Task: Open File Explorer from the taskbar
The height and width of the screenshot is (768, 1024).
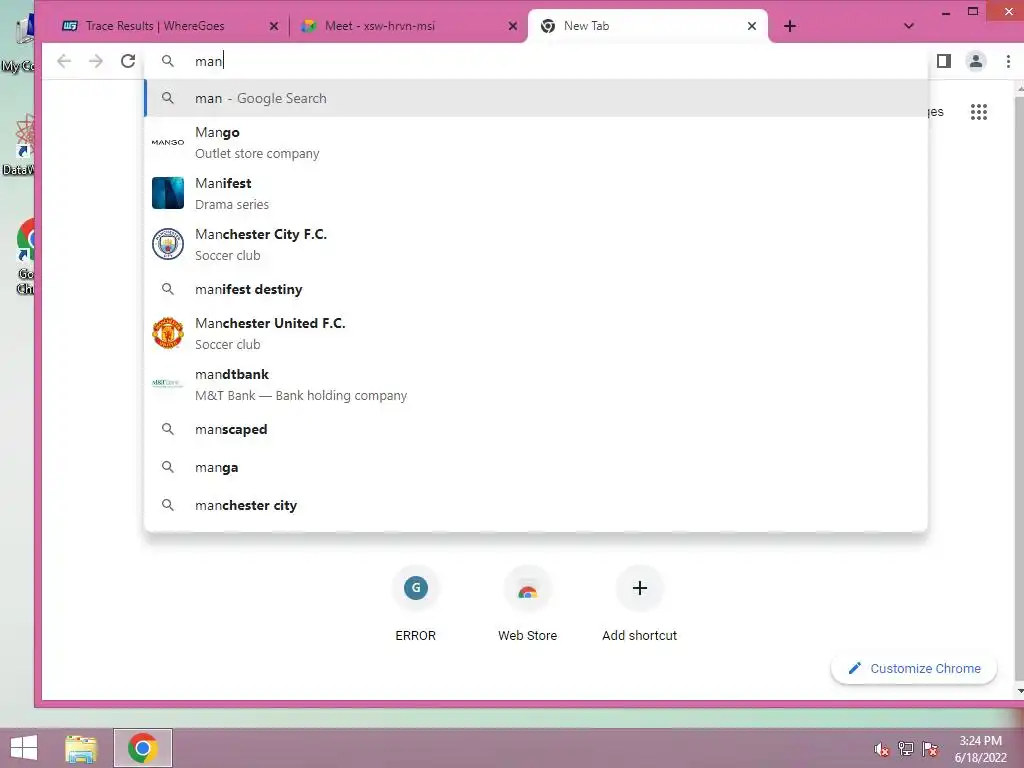Action: click(x=81, y=748)
